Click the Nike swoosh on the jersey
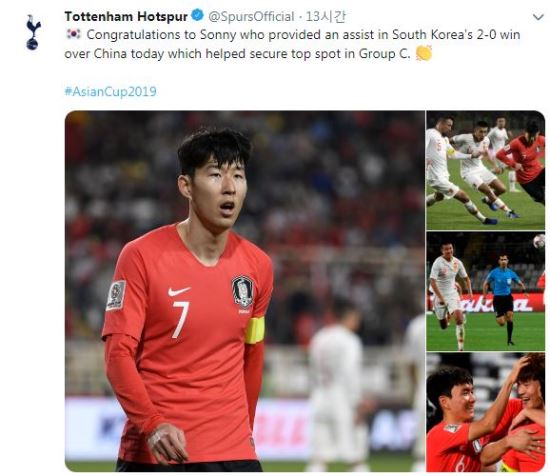550x476 pixels. point(179,291)
